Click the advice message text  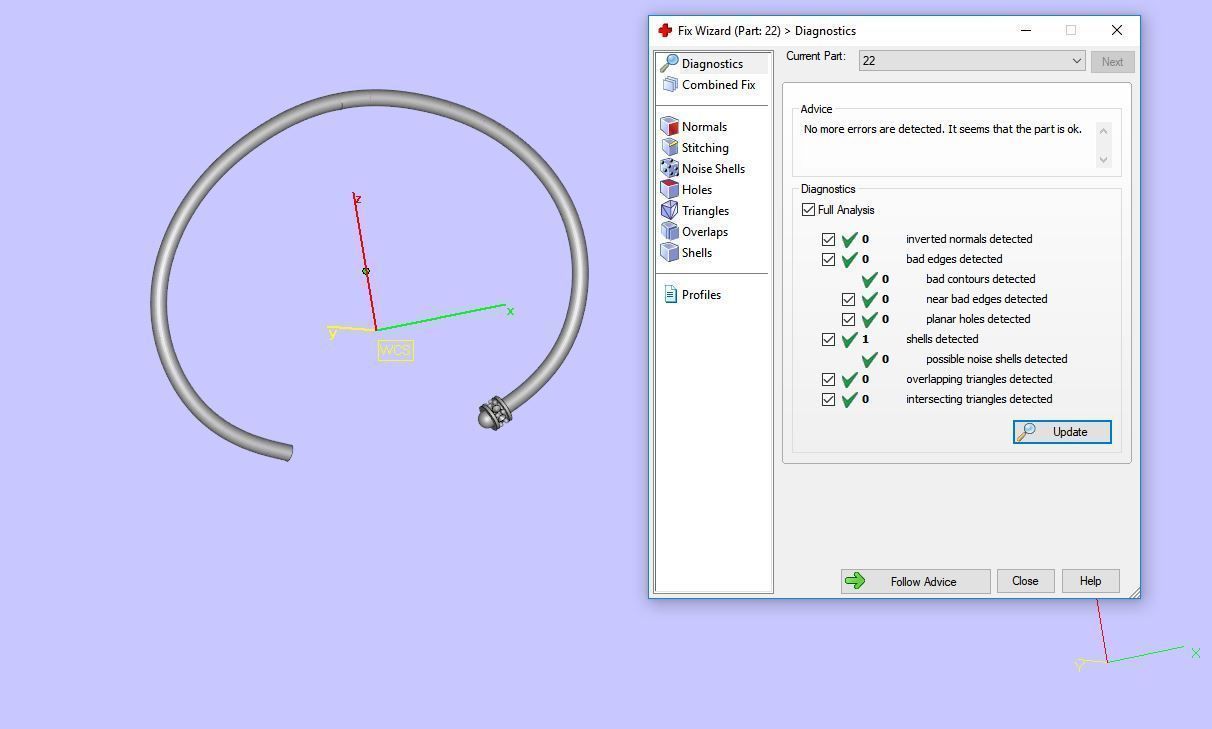pos(942,129)
